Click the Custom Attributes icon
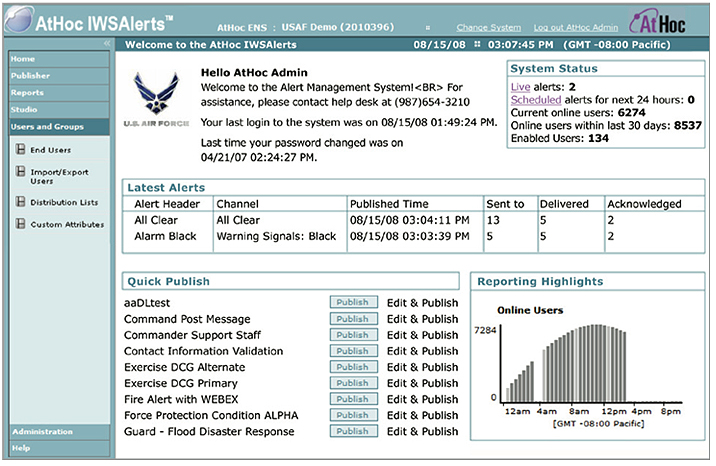Viewport: 716px width, 466px height. pos(20,224)
